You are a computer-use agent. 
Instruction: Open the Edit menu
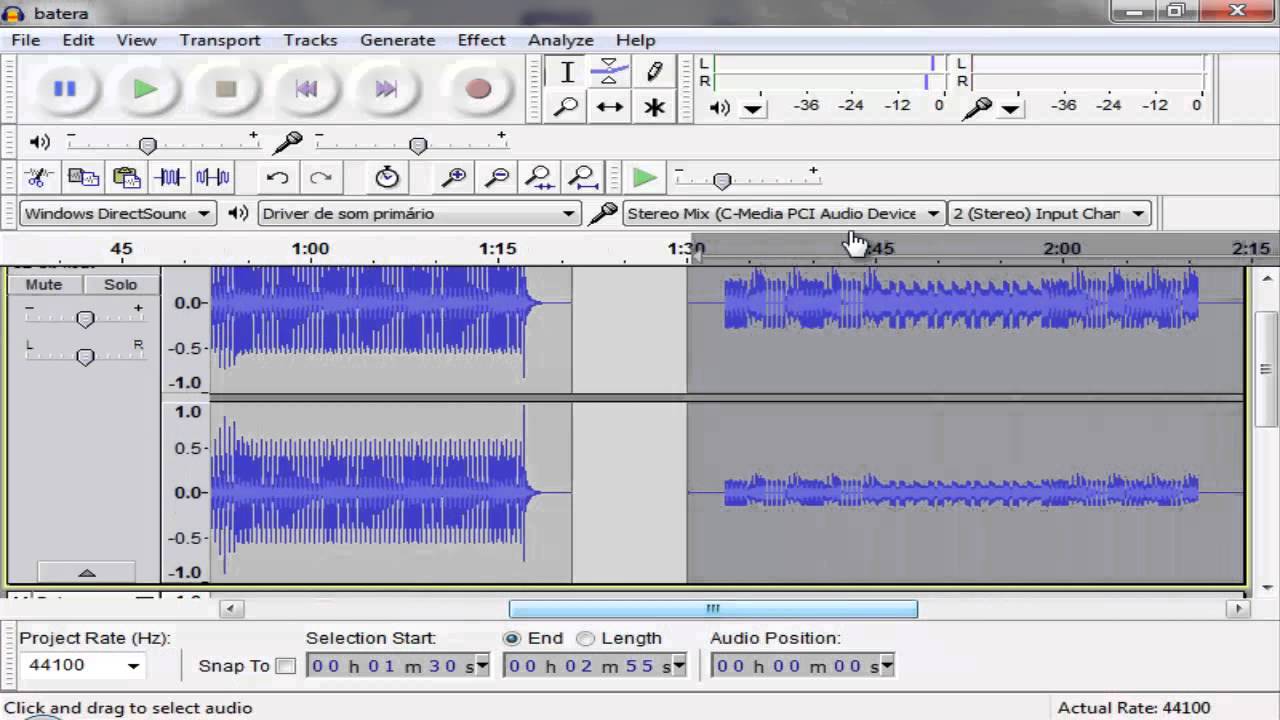(78, 40)
